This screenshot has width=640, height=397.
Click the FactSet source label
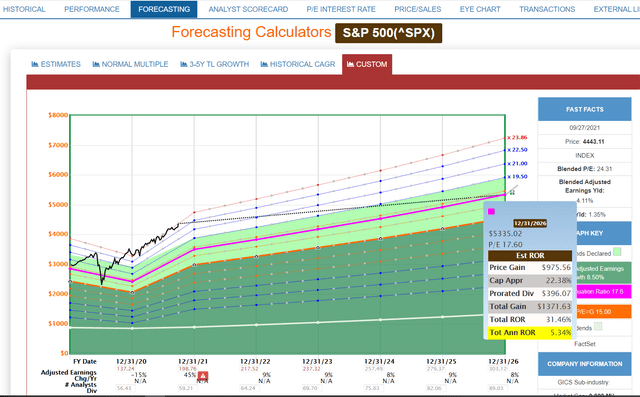(584, 344)
